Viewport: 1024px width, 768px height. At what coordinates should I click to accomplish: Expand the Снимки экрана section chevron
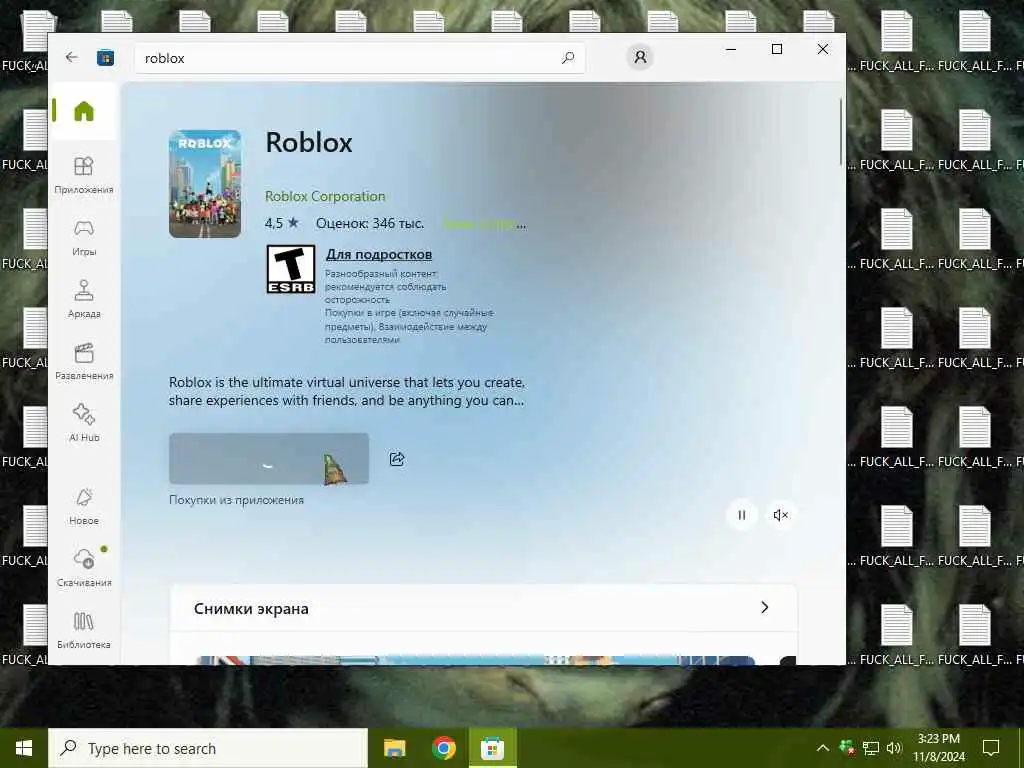[x=765, y=608]
